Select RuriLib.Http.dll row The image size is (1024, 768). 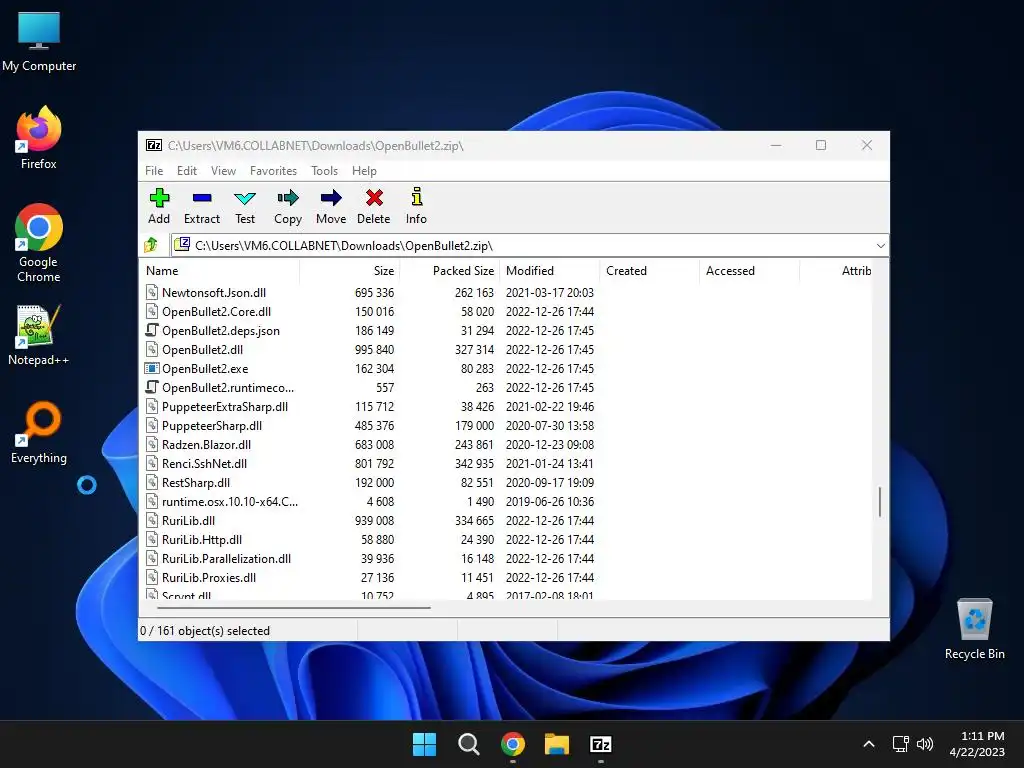[x=506, y=539]
